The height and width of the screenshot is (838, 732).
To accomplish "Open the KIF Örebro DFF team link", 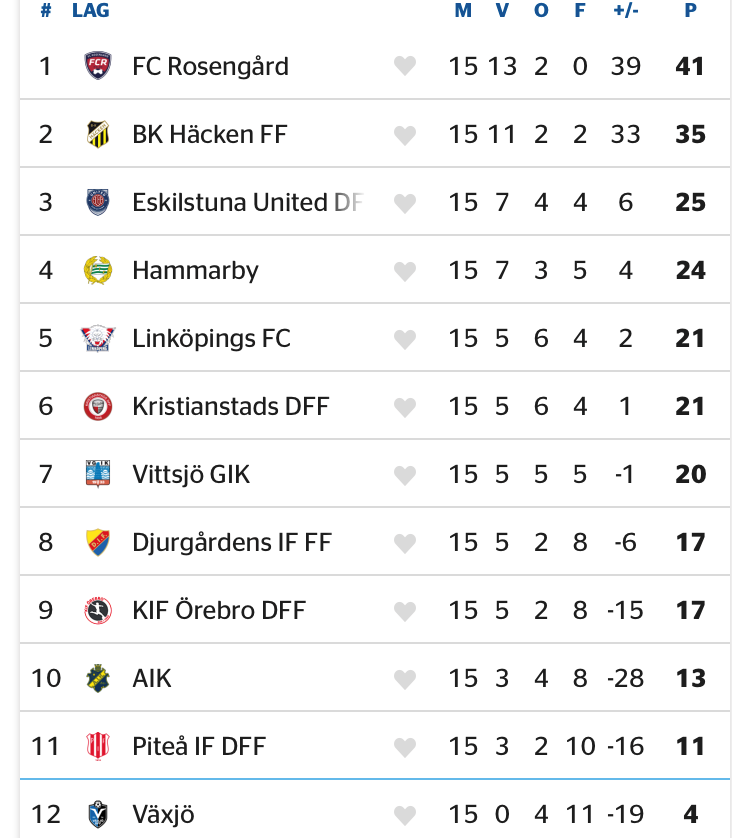I will coord(219,611).
